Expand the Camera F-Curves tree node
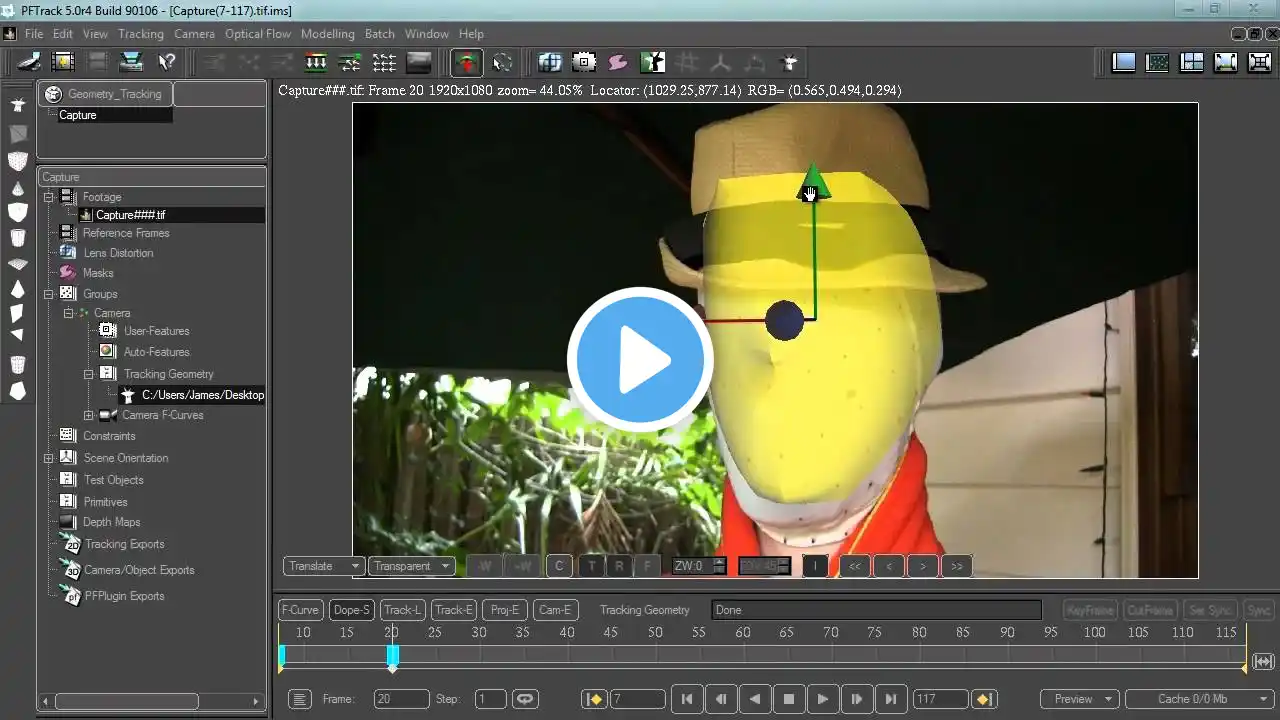The image size is (1280, 720). [88, 415]
